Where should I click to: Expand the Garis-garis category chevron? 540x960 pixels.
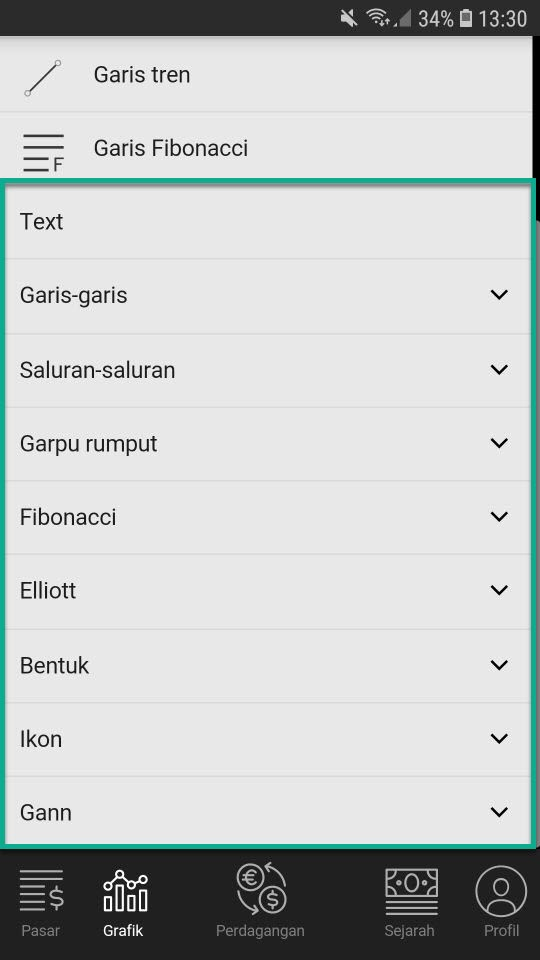click(x=500, y=294)
